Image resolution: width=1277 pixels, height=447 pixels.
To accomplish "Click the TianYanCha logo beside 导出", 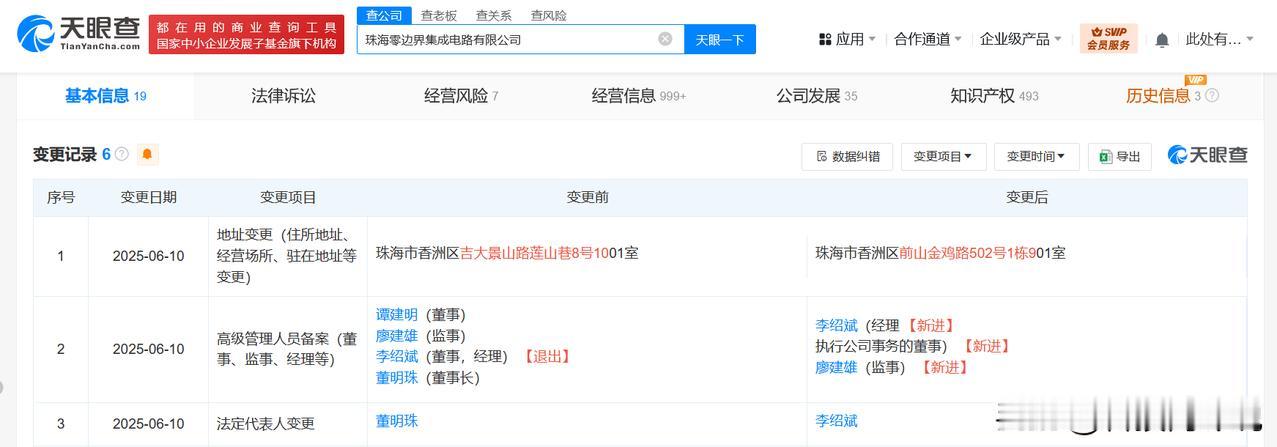I will coord(1207,155).
